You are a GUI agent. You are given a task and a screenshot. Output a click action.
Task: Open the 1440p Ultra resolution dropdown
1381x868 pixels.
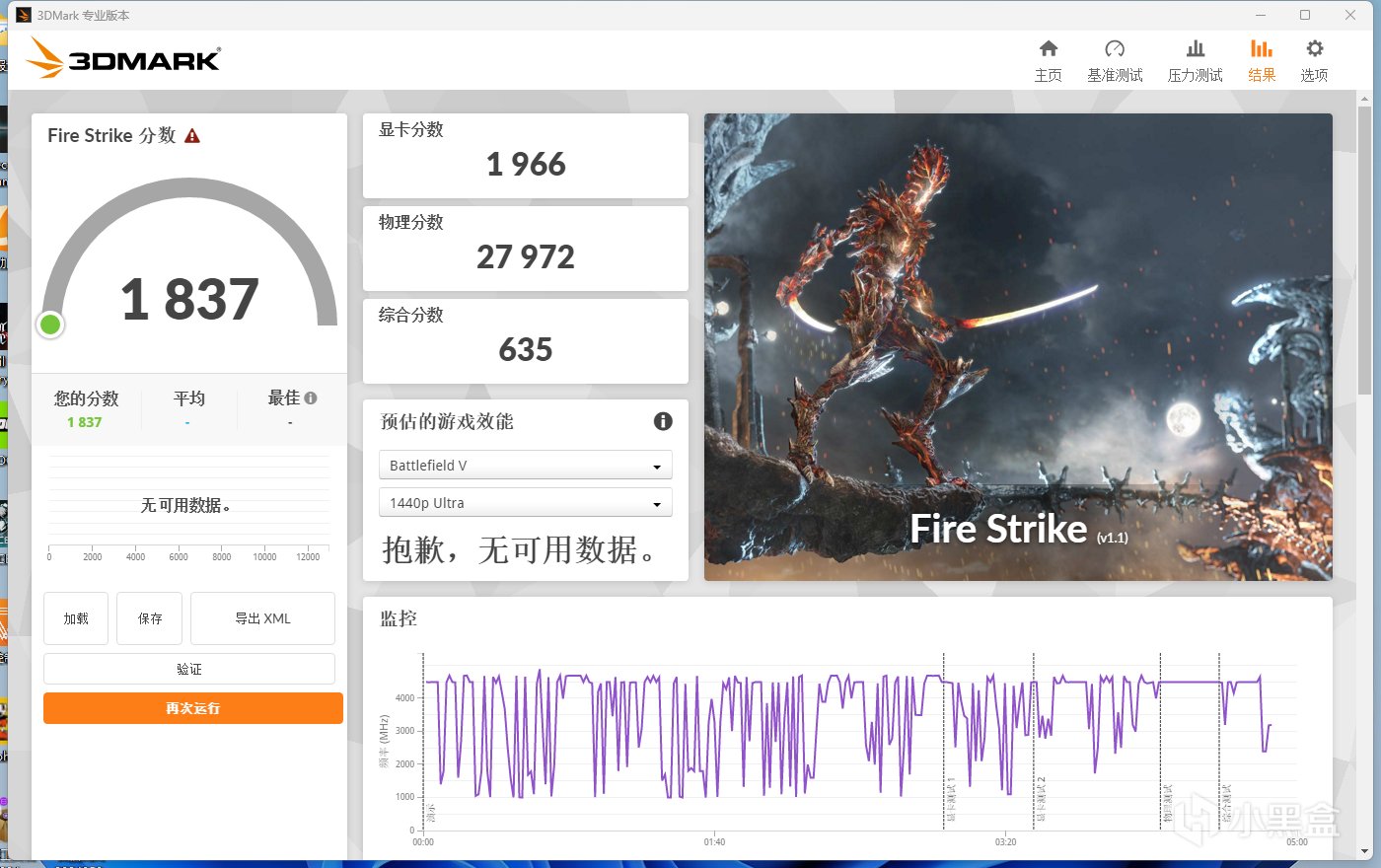pyautogui.click(x=526, y=502)
